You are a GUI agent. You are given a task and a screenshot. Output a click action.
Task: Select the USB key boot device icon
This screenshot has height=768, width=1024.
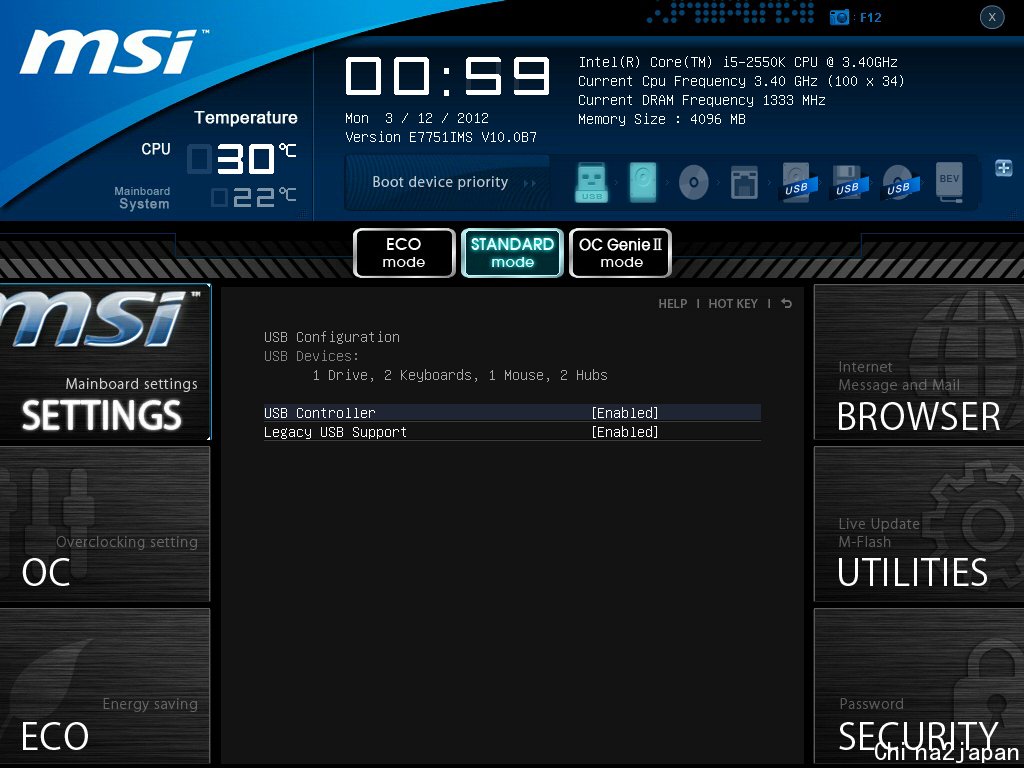coord(592,182)
